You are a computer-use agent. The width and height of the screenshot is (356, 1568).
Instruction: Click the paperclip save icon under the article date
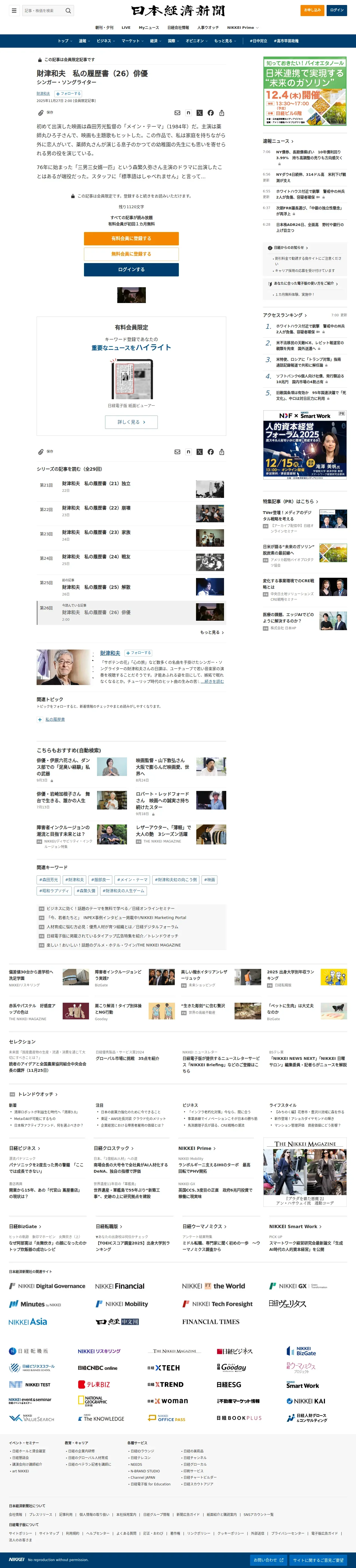tap(41, 113)
